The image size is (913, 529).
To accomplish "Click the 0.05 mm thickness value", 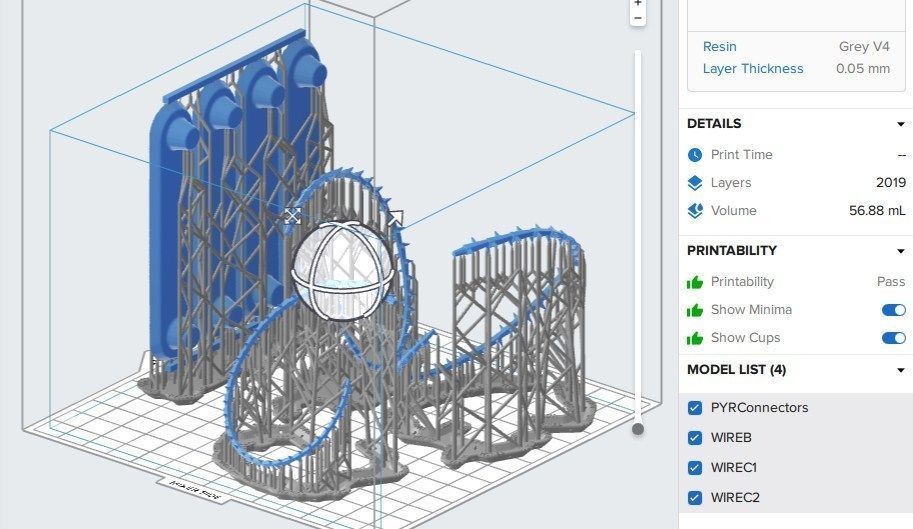I will tap(863, 69).
